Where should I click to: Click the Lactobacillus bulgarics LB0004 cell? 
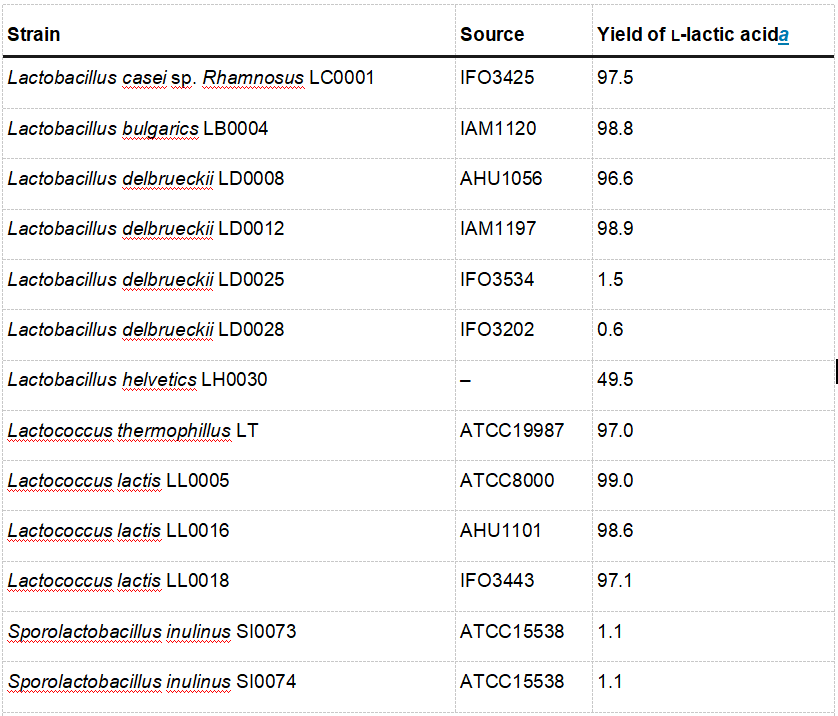point(138,129)
